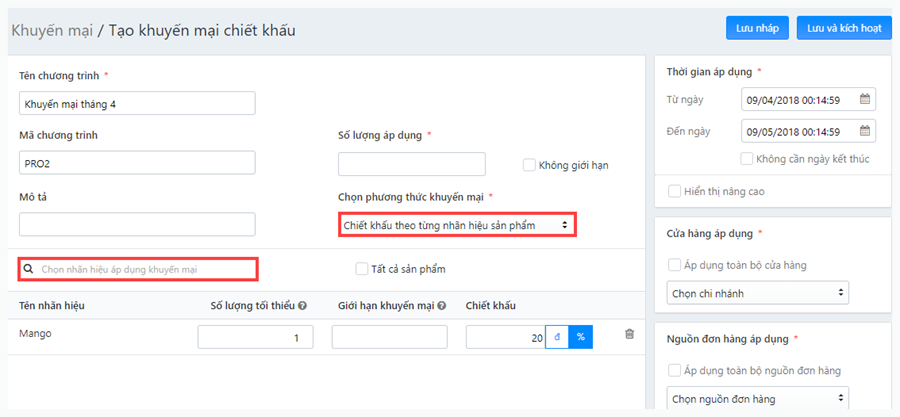Check Tất cả sản phẩm option
Image resolution: width=900 pixels, height=417 pixels.
click(x=361, y=268)
